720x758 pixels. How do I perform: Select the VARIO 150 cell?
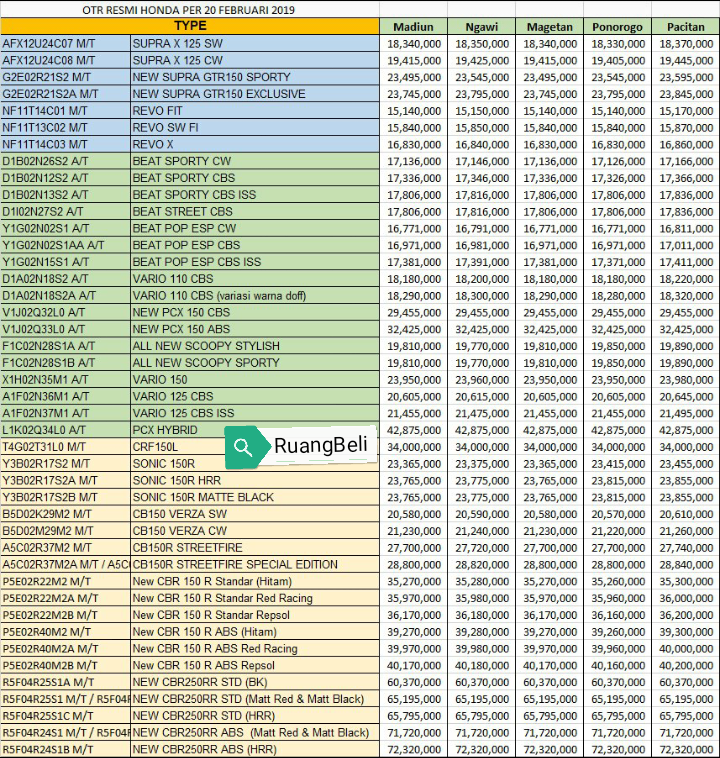tap(255, 379)
